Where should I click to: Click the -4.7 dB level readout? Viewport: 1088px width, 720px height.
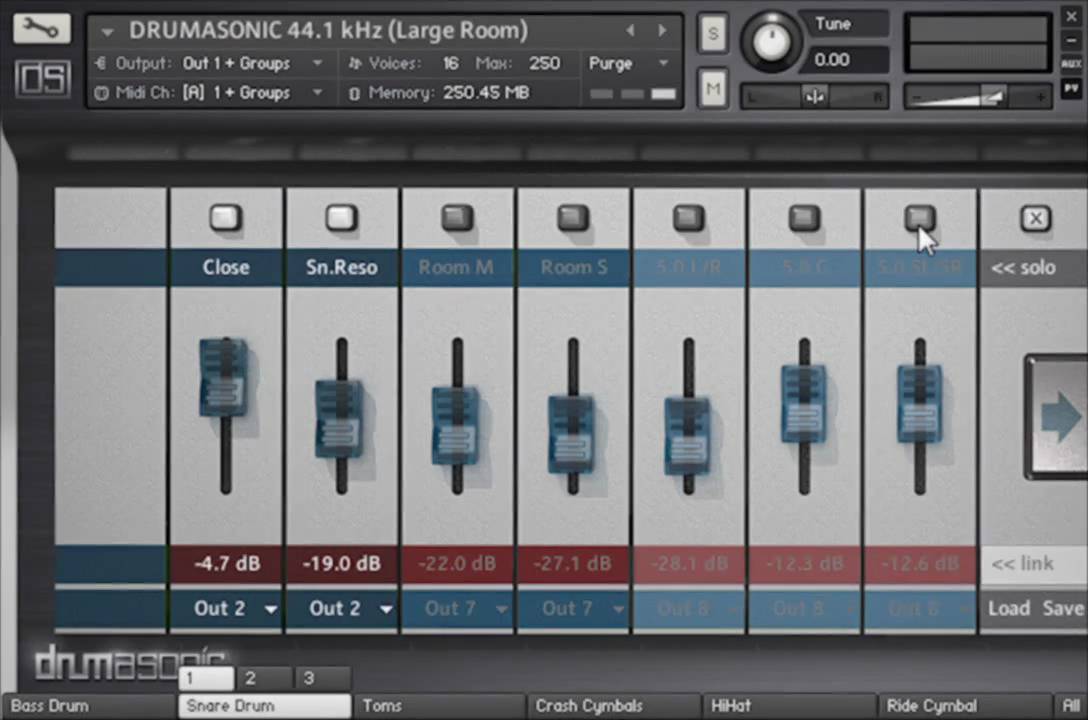tap(226, 563)
